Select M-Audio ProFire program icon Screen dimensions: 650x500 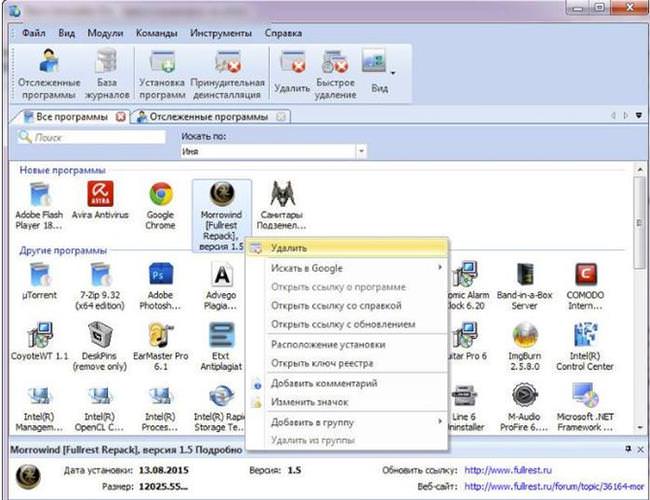(x=524, y=407)
